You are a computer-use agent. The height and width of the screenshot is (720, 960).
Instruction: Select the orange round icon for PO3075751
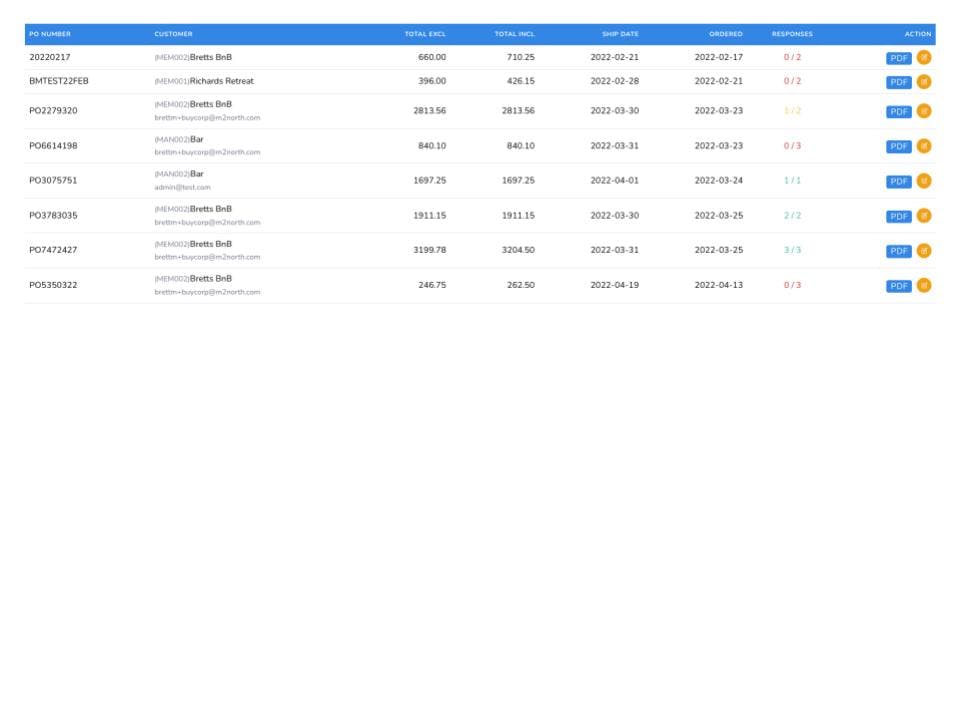924,181
